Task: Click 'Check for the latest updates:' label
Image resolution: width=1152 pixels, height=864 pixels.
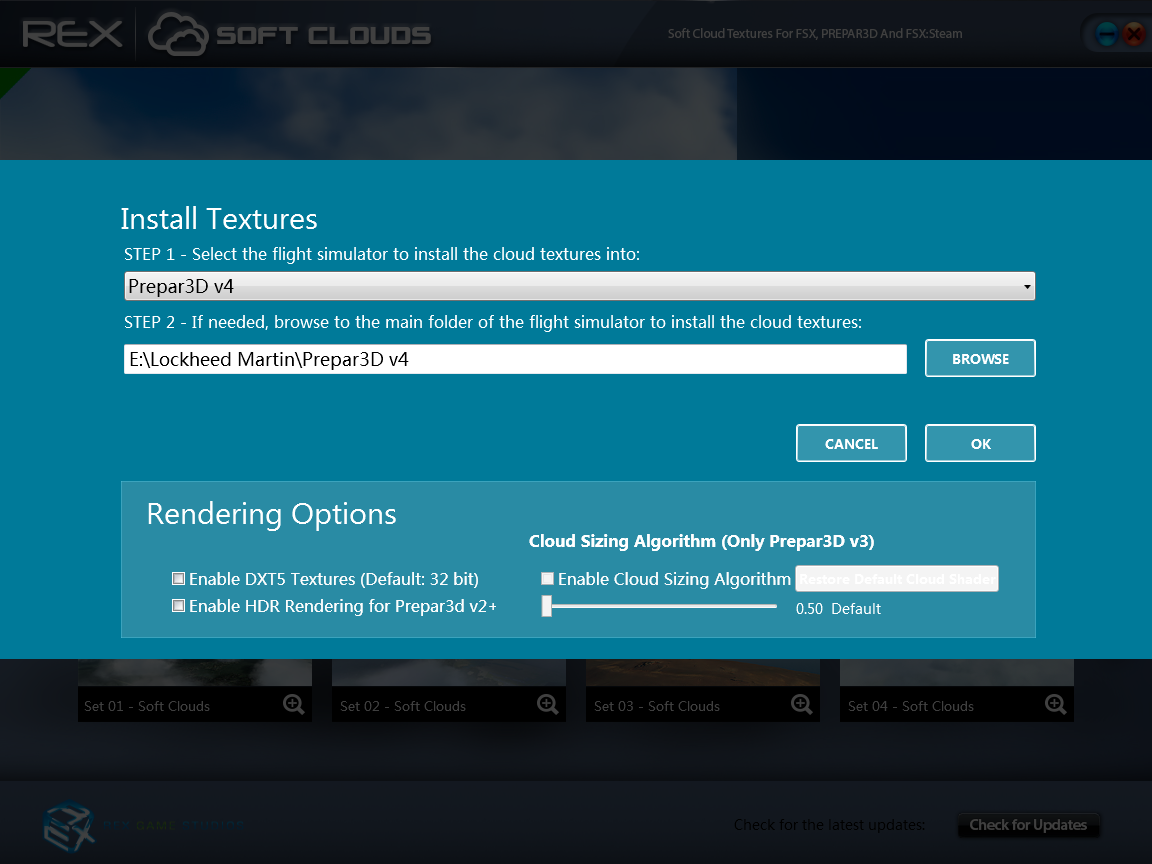Action: (x=829, y=825)
